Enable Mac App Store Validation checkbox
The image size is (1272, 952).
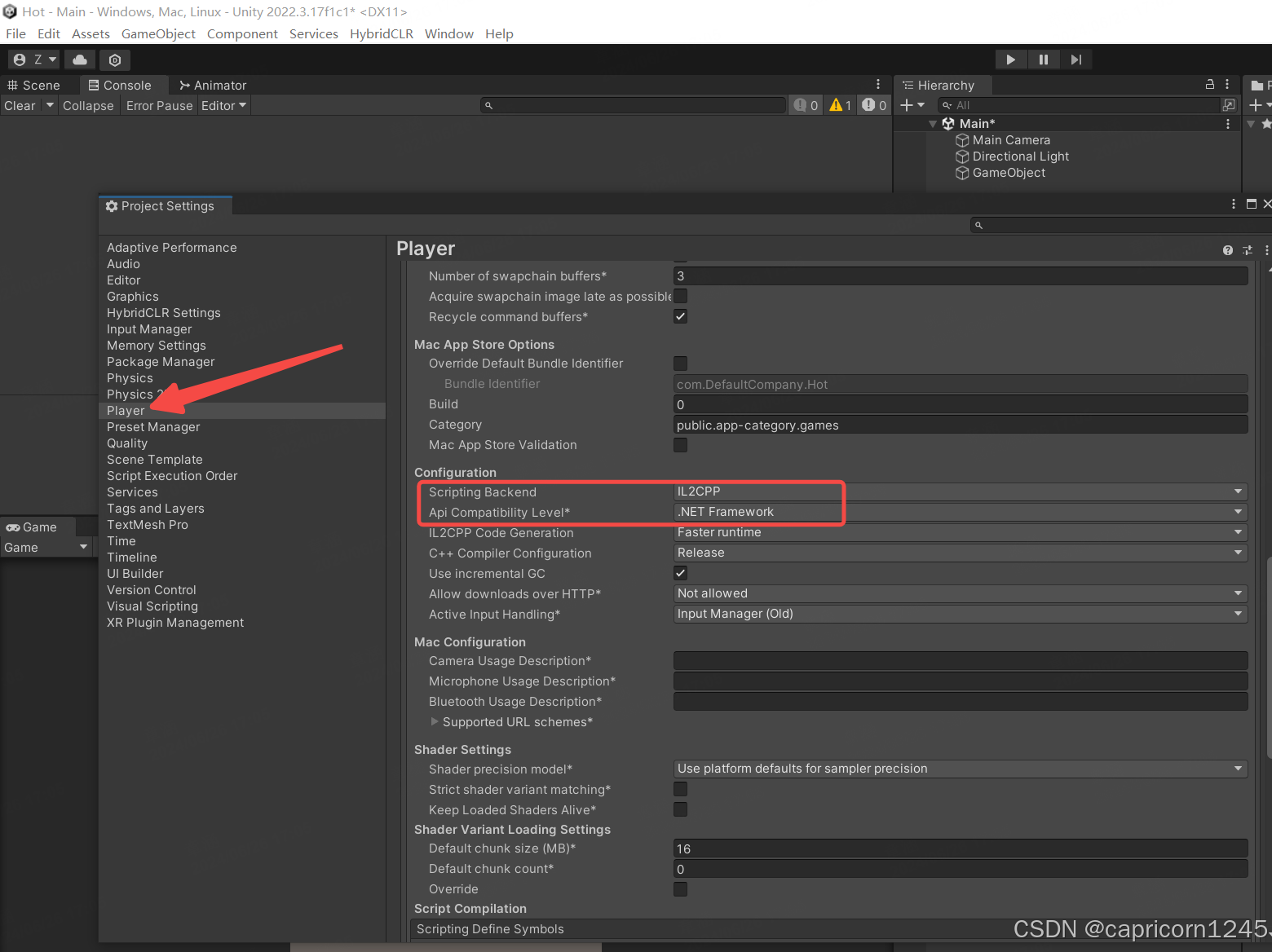(680, 445)
